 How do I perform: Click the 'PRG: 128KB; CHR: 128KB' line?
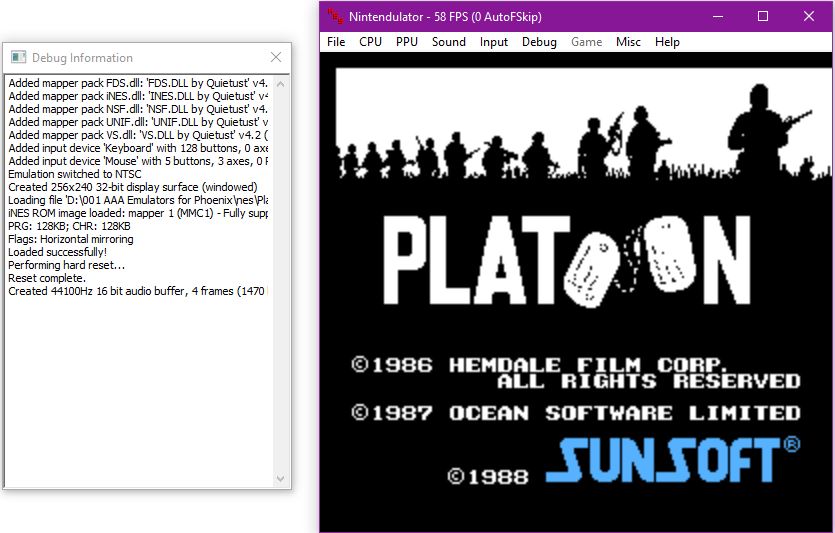tap(69, 226)
